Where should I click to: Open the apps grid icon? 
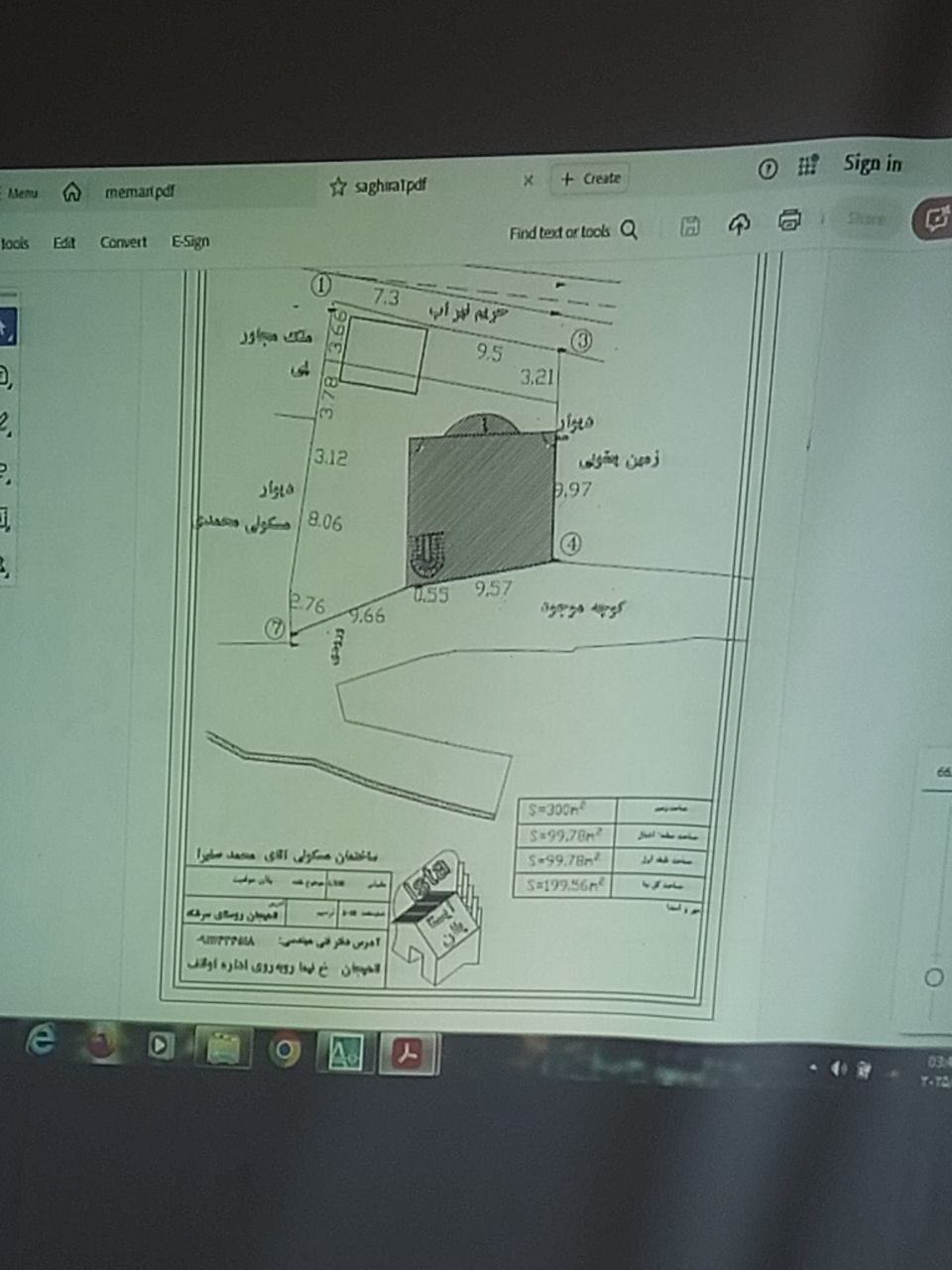pos(808,167)
